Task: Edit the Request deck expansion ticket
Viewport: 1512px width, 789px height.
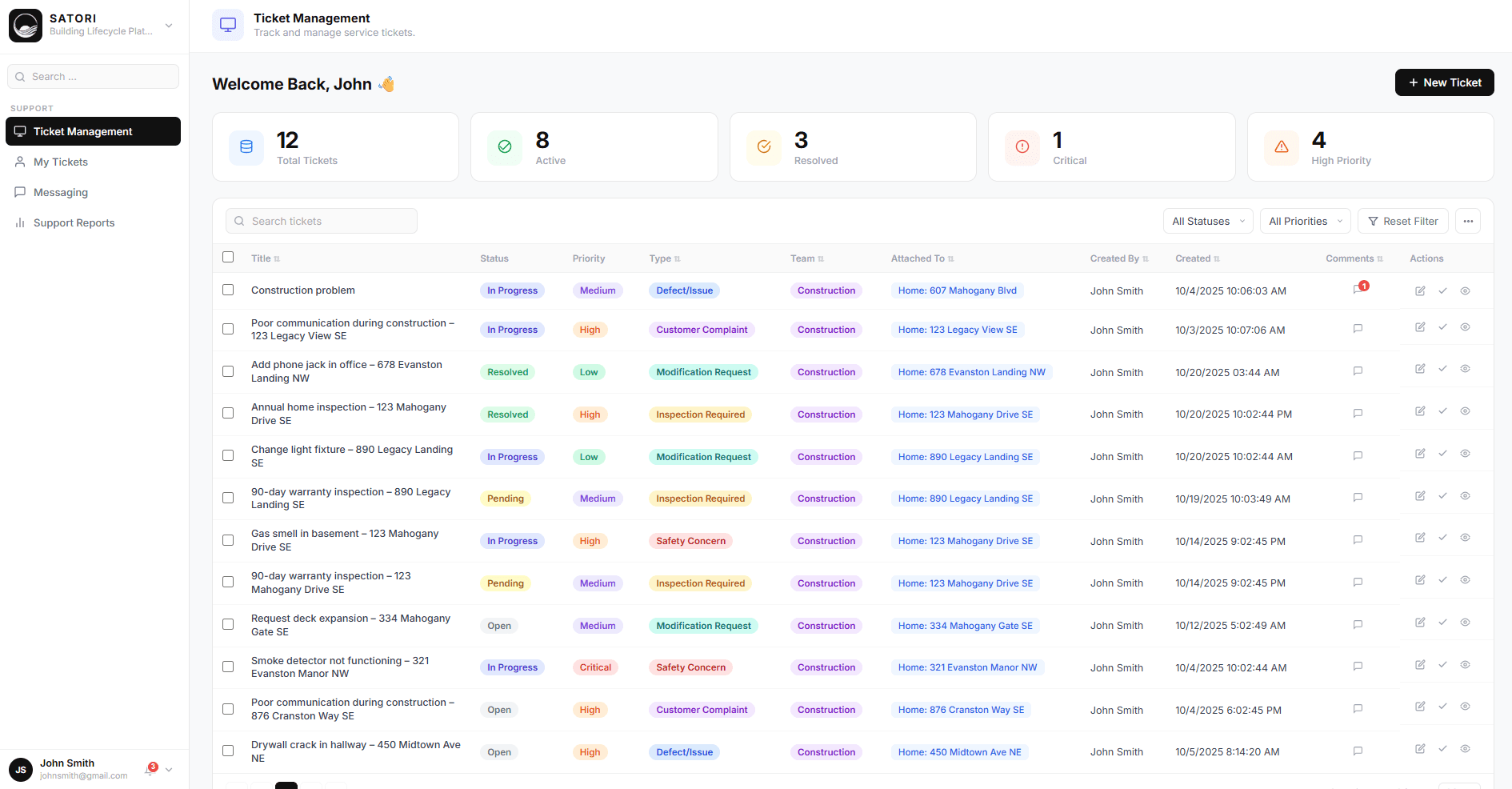Action: tap(1420, 623)
